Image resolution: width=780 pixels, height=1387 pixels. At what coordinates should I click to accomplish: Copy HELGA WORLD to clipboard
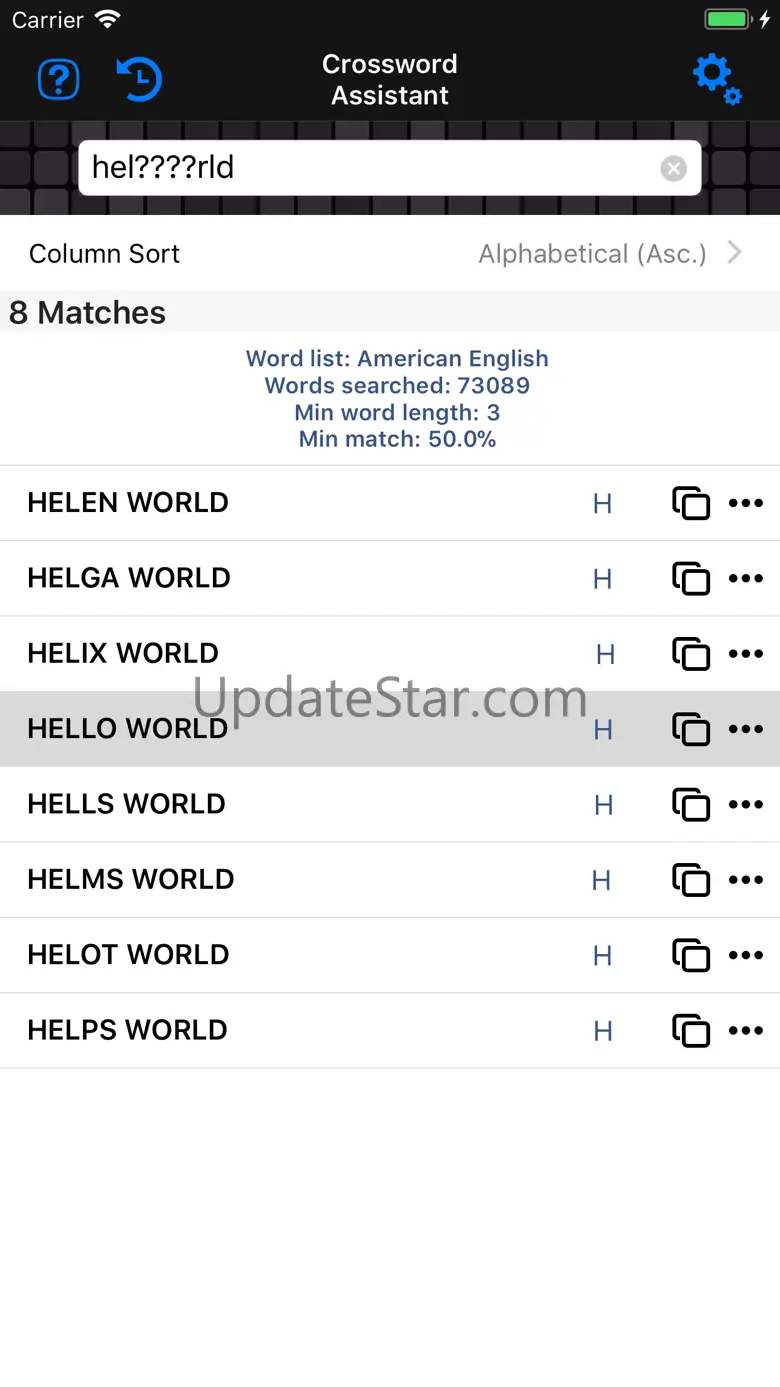tap(691, 579)
